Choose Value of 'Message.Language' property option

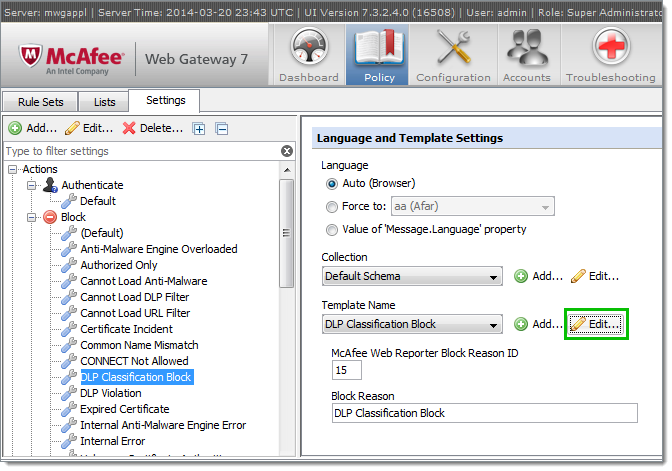[x=333, y=229]
